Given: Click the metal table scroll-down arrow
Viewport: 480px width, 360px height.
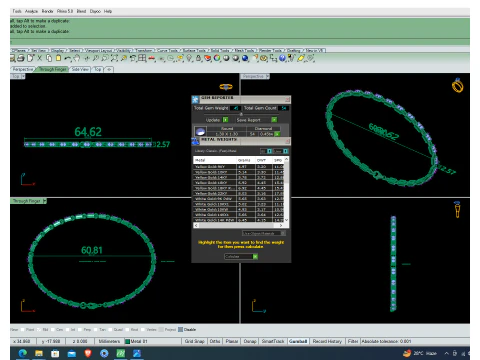Looking at the screenshot, I should pyautogui.click(x=286, y=220).
